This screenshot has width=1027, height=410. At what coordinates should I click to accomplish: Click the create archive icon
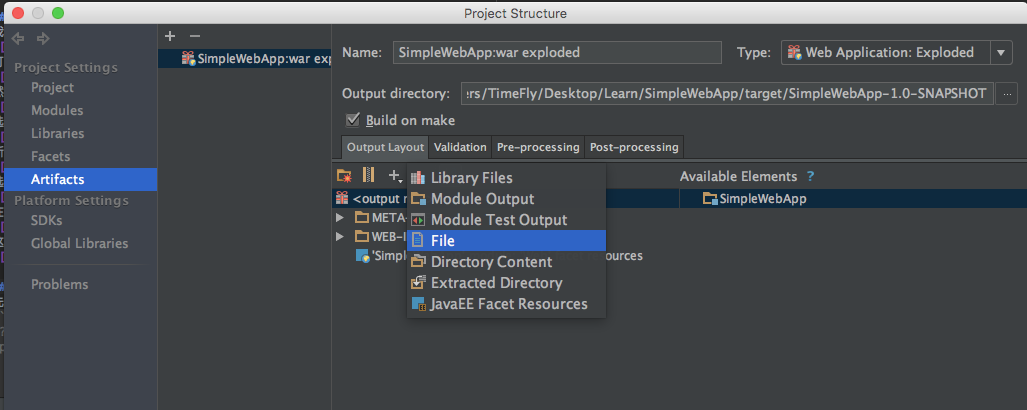369,176
